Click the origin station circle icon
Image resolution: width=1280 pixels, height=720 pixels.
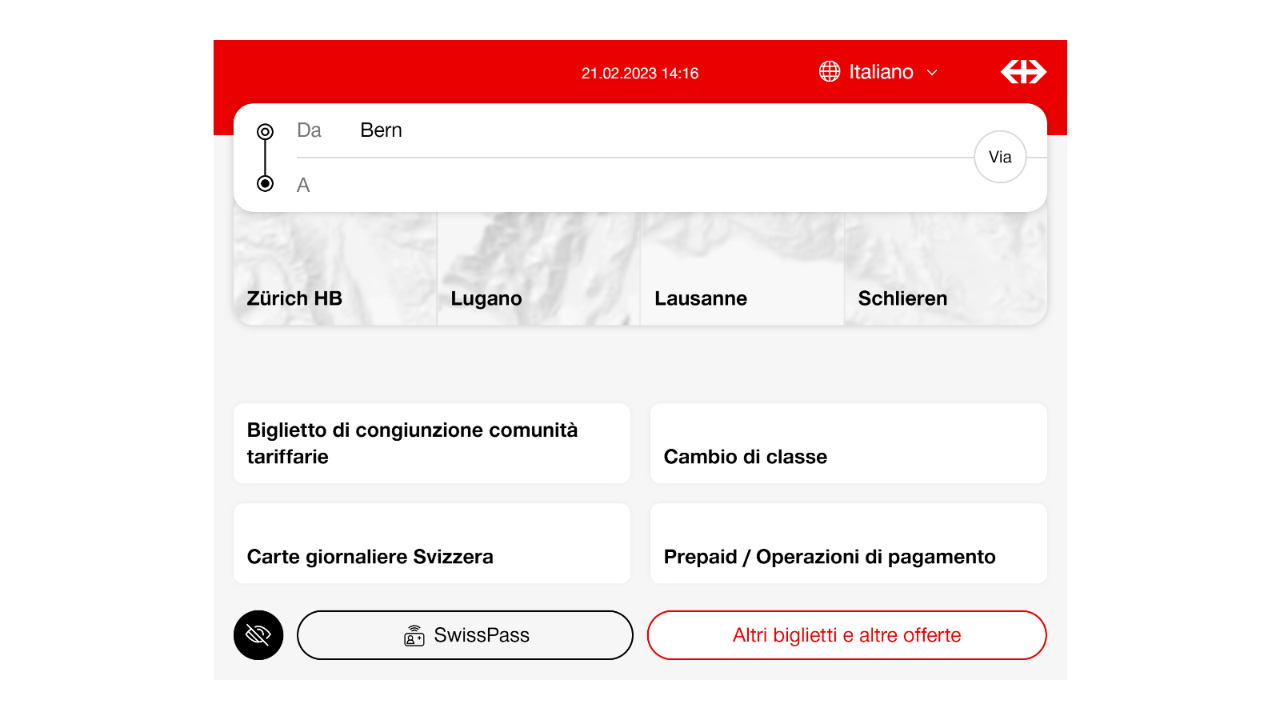(x=265, y=131)
